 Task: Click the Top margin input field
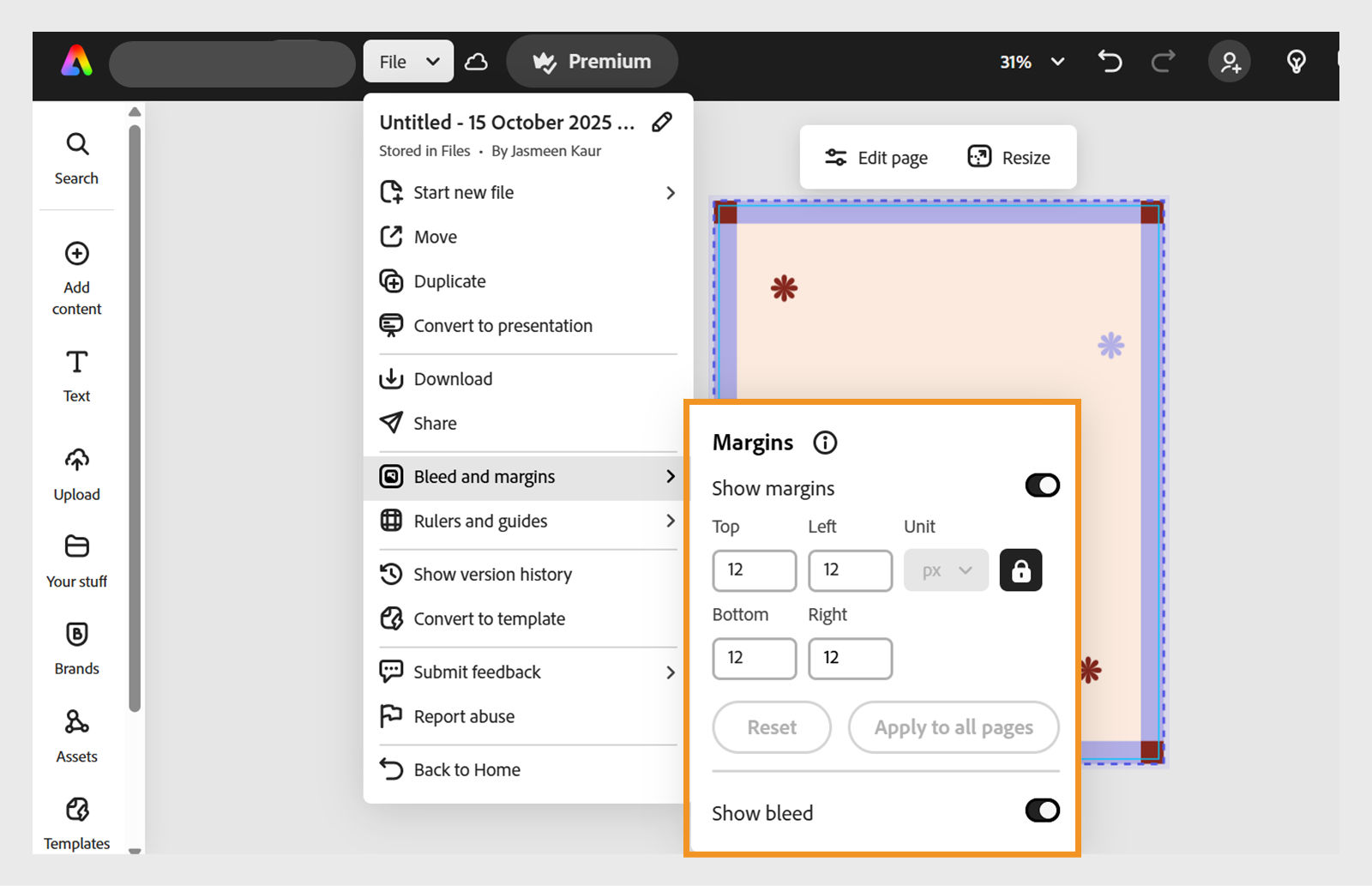754,570
